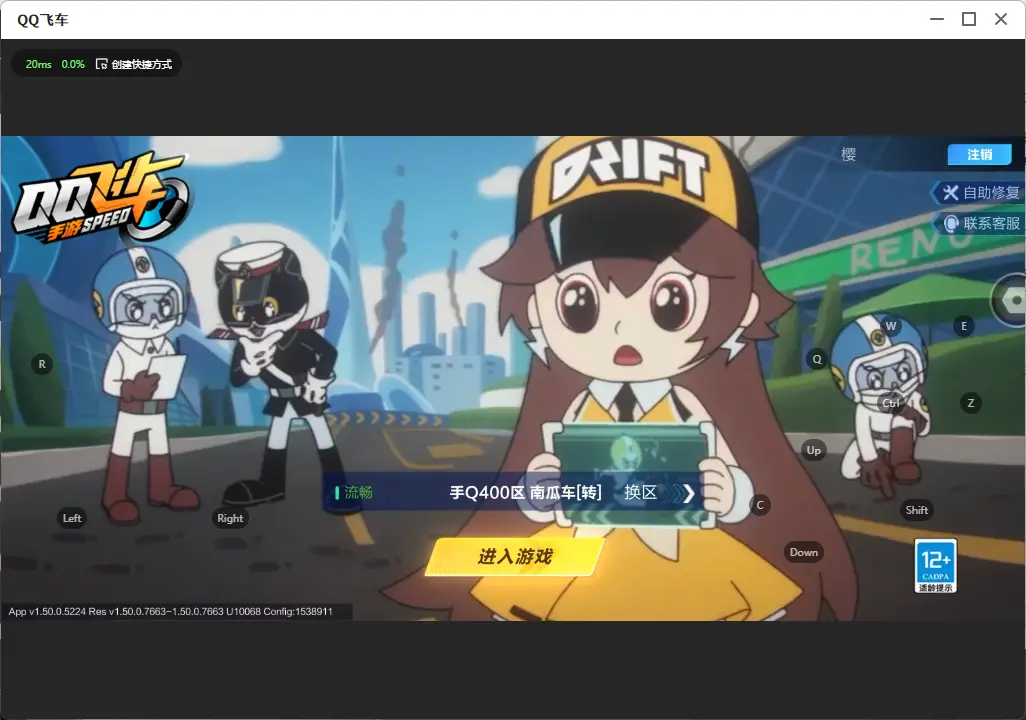The height and width of the screenshot is (720, 1026).
Task: Click the 进入游戏 enter game button
Action: coord(515,556)
